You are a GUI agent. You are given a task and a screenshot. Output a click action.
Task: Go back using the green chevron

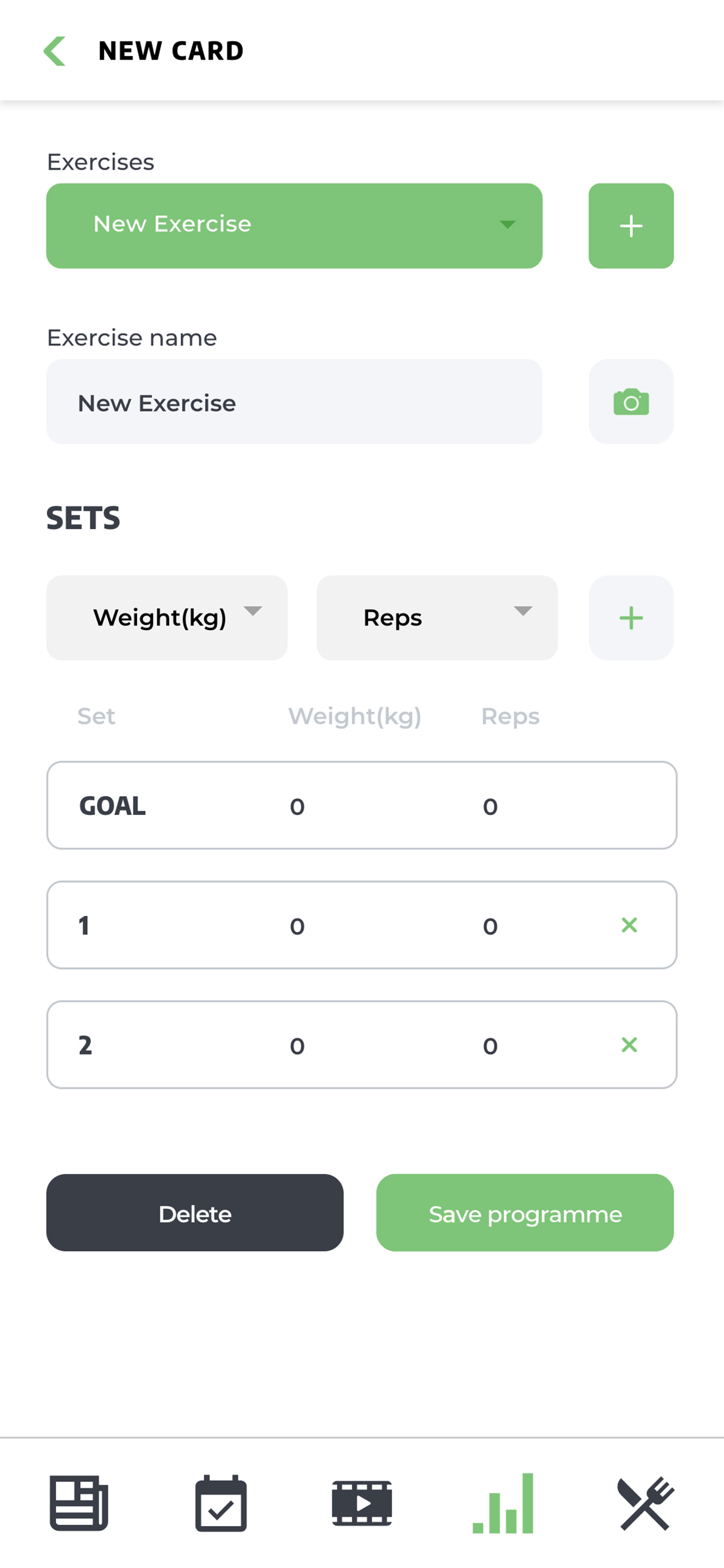[54, 51]
